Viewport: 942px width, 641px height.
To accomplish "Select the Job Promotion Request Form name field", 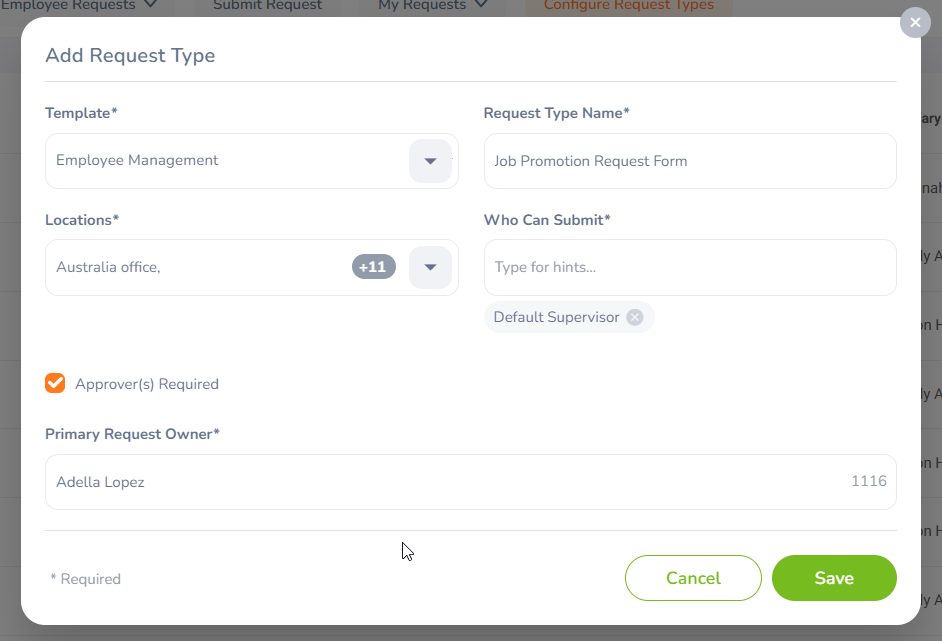I will [x=690, y=160].
